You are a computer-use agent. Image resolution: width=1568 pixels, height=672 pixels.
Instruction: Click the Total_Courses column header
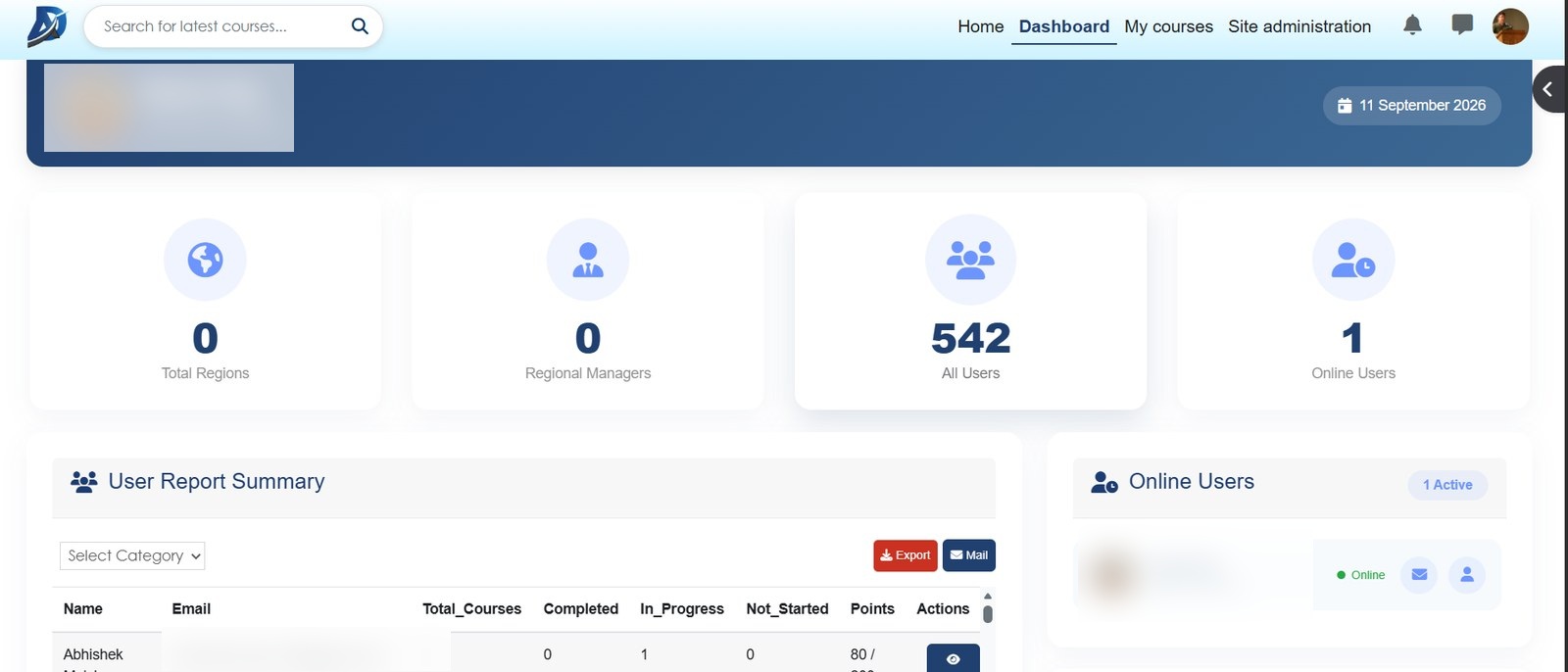click(471, 609)
